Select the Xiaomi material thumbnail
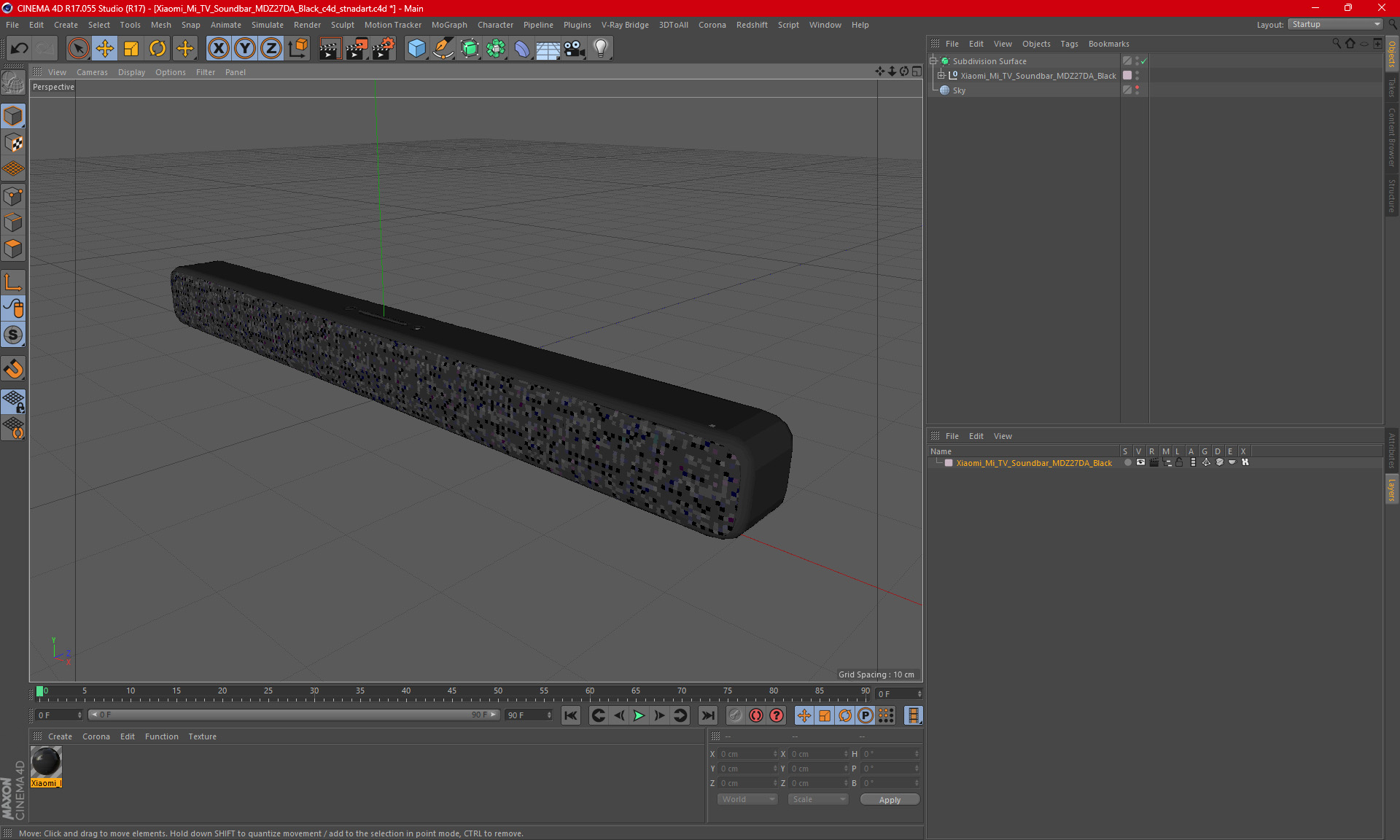 pos(46,763)
